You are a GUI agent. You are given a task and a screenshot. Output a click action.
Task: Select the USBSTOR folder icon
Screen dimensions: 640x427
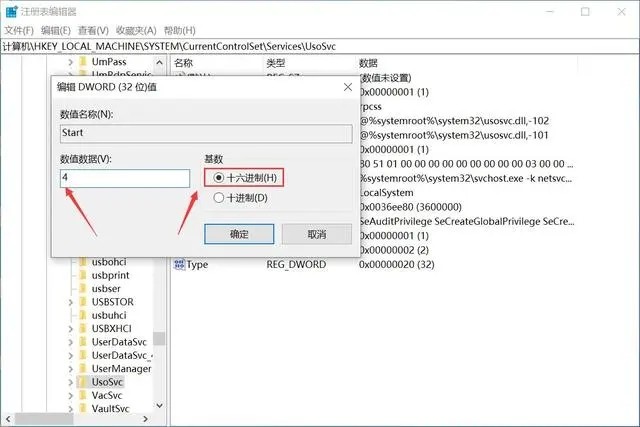pos(83,302)
